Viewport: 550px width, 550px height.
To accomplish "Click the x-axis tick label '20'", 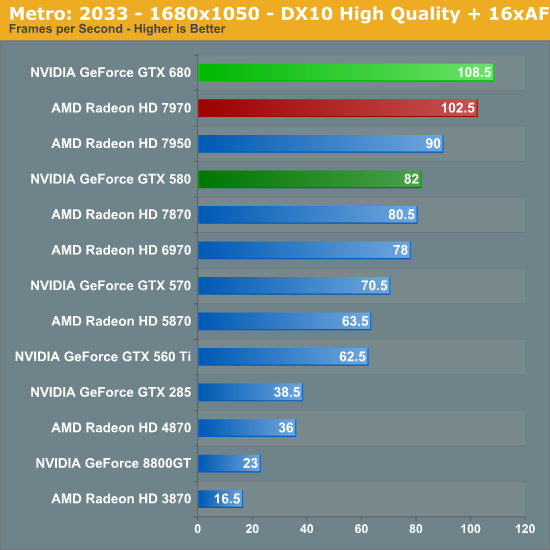I will coord(252,529).
